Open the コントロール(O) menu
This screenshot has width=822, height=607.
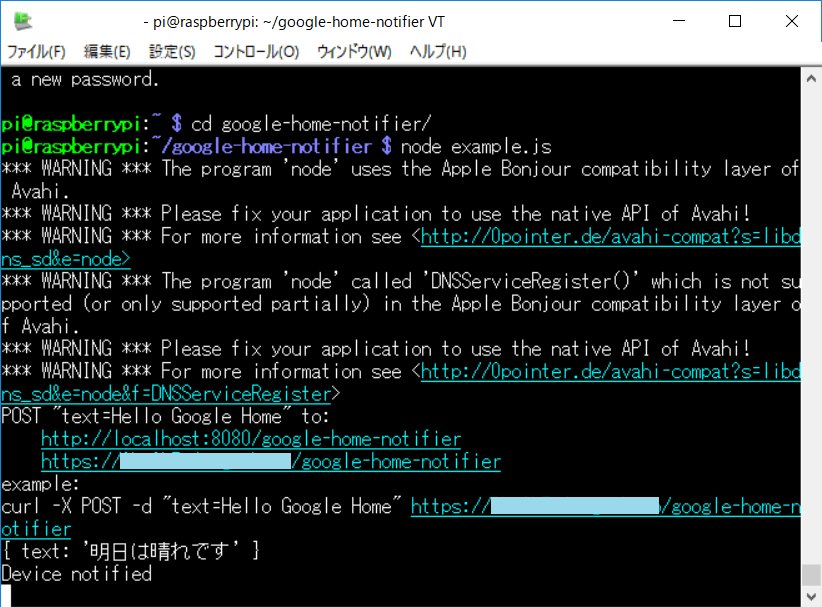click(256, 51)
